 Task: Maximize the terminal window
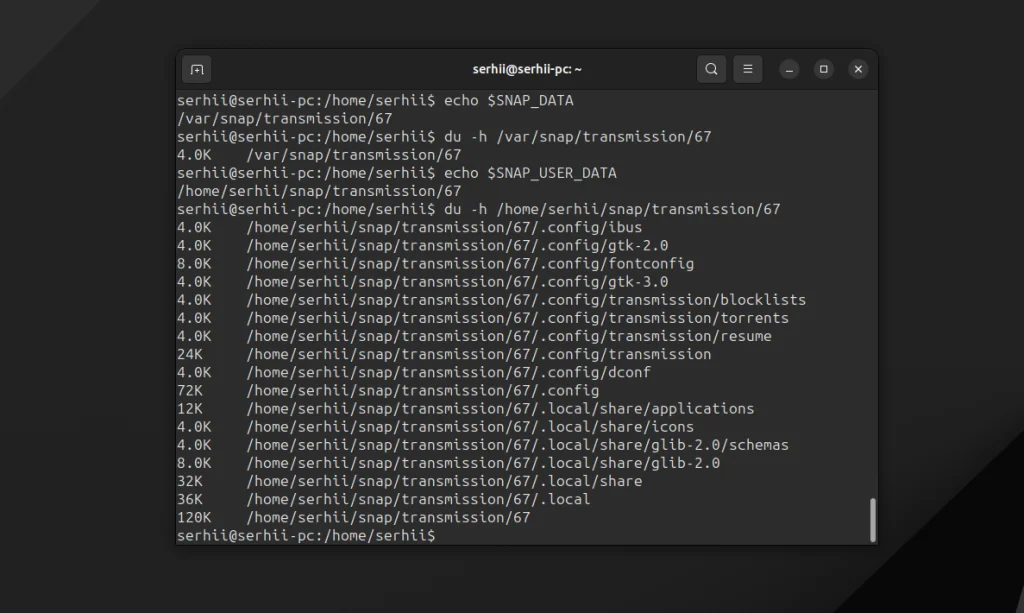click(823, 69)
